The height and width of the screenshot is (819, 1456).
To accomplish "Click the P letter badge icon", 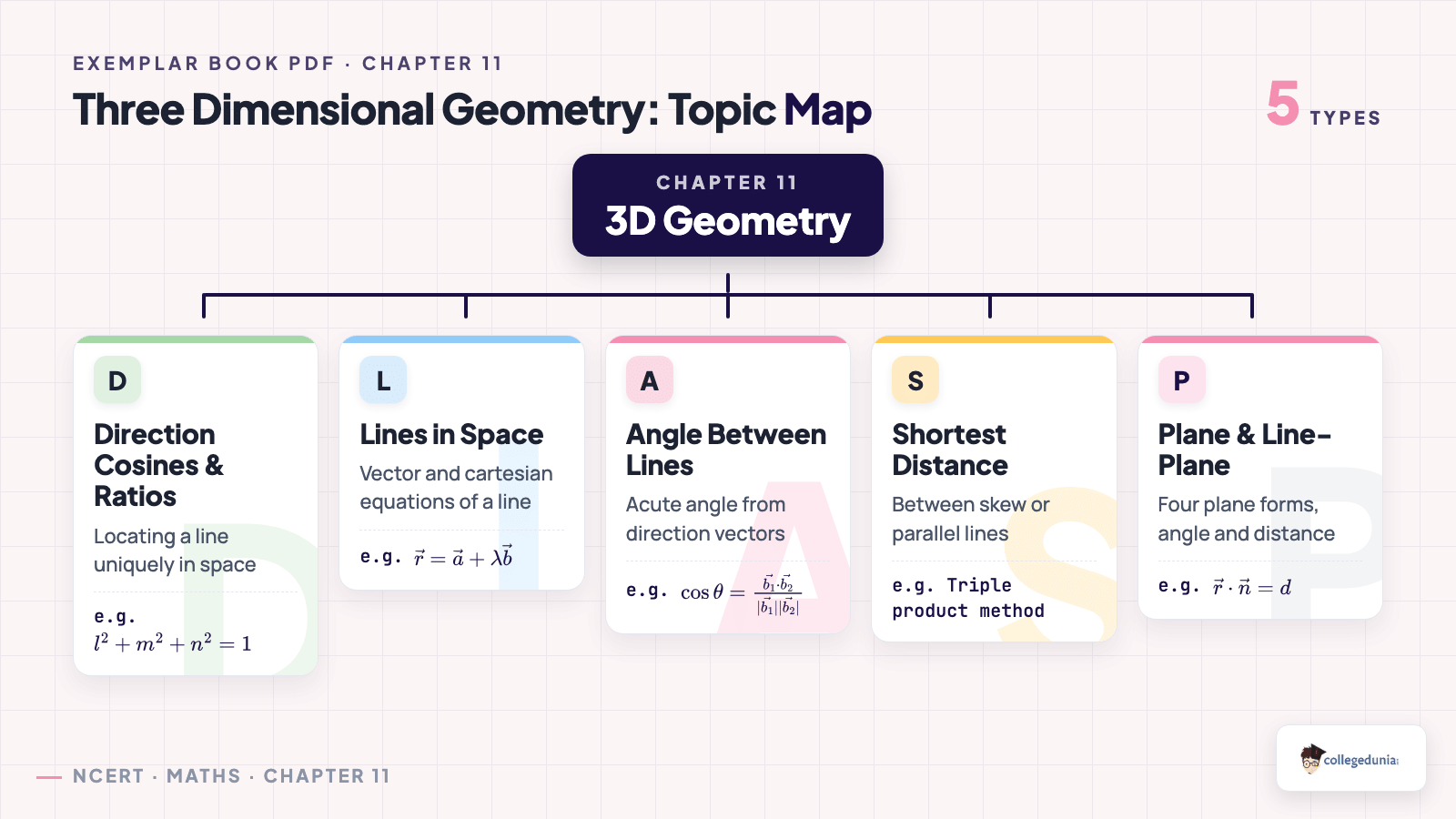I will (1181, 380).
